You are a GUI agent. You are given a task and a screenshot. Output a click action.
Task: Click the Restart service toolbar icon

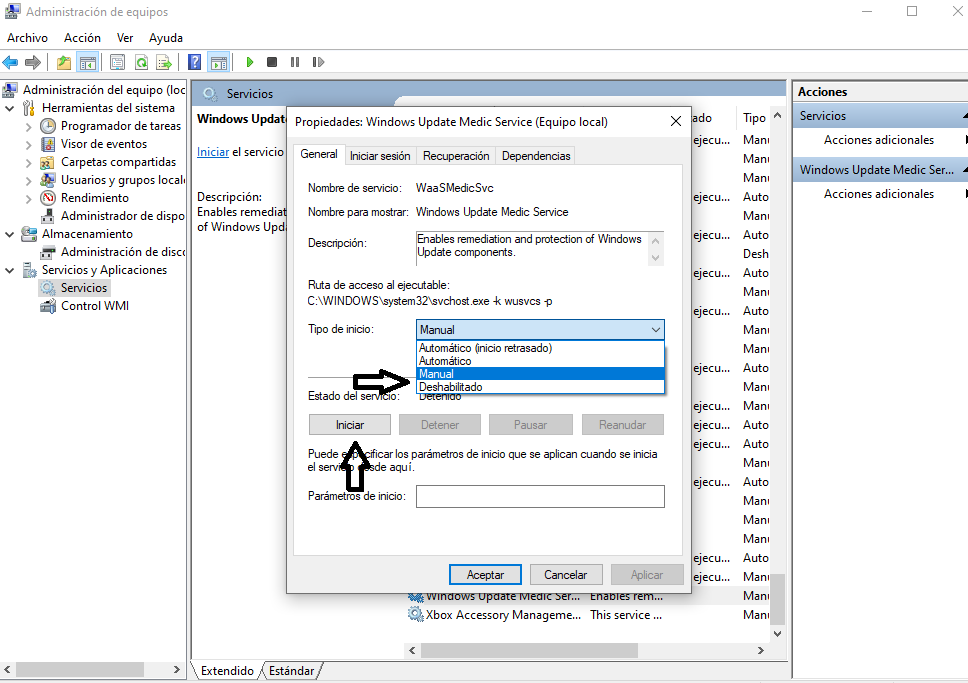318,62
